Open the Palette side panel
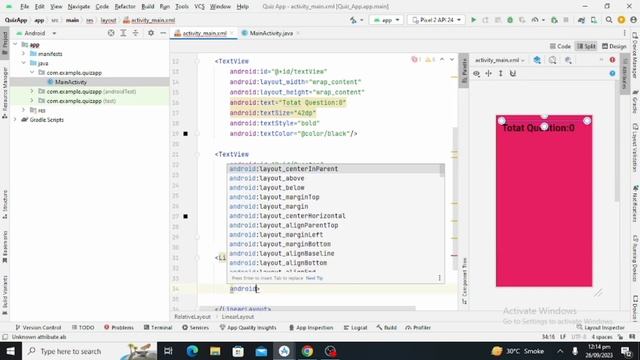640x360 pixels. (x=464, y=71)
